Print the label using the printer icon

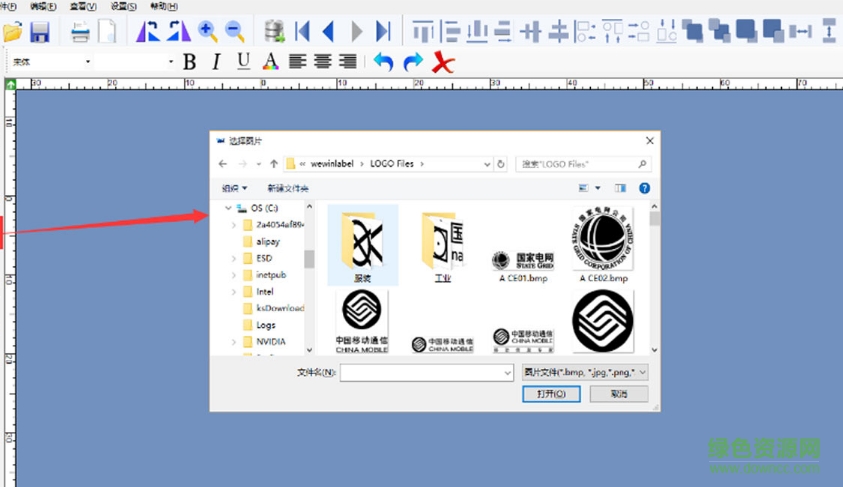[80, 32]
